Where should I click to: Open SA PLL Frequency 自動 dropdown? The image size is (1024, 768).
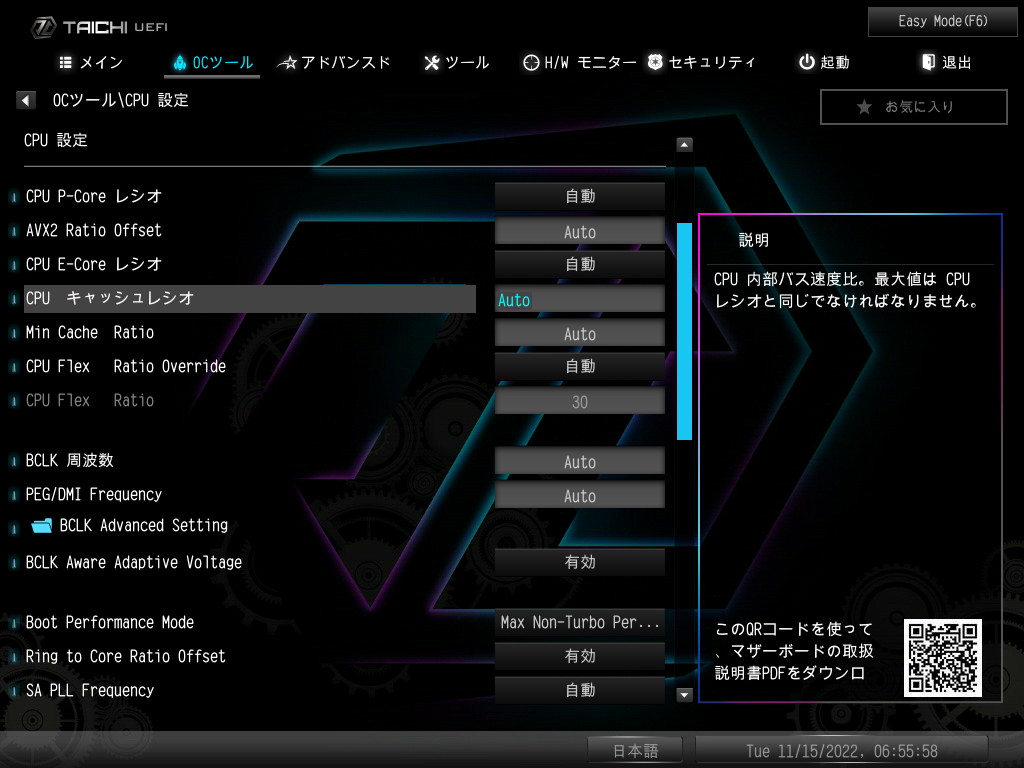click(579, 690)
